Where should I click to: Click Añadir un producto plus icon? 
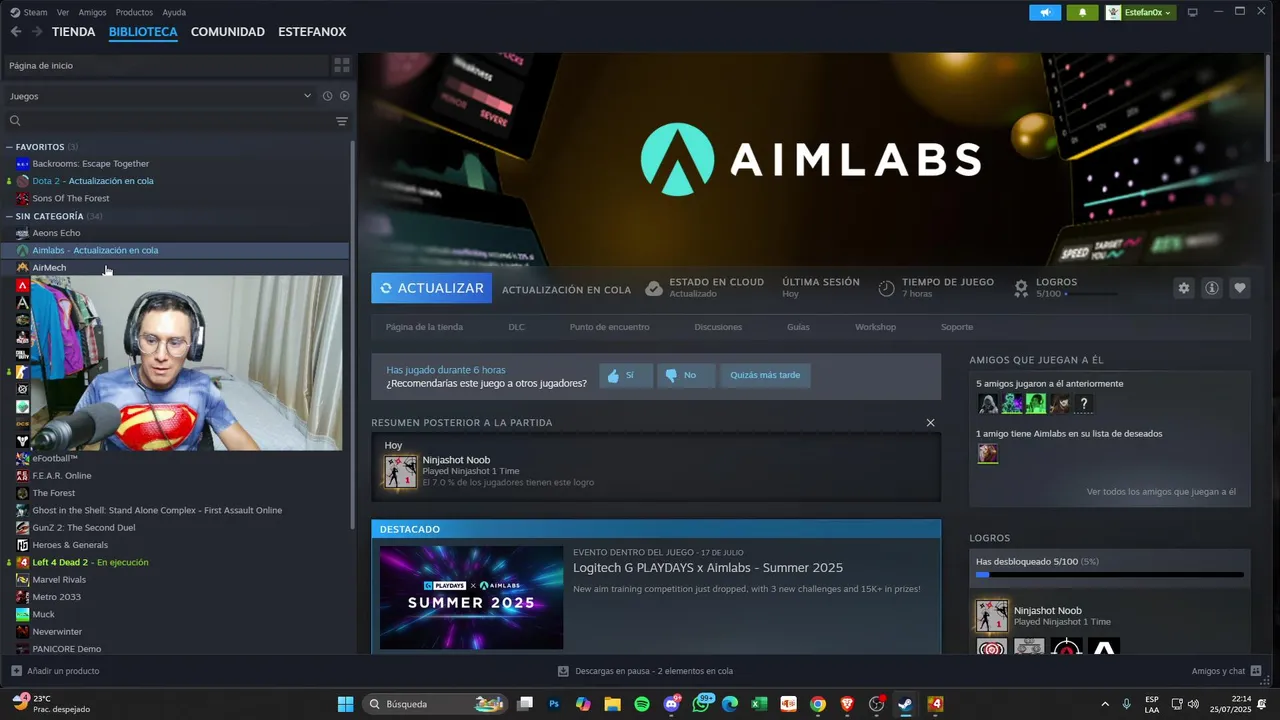pos(16,671)
